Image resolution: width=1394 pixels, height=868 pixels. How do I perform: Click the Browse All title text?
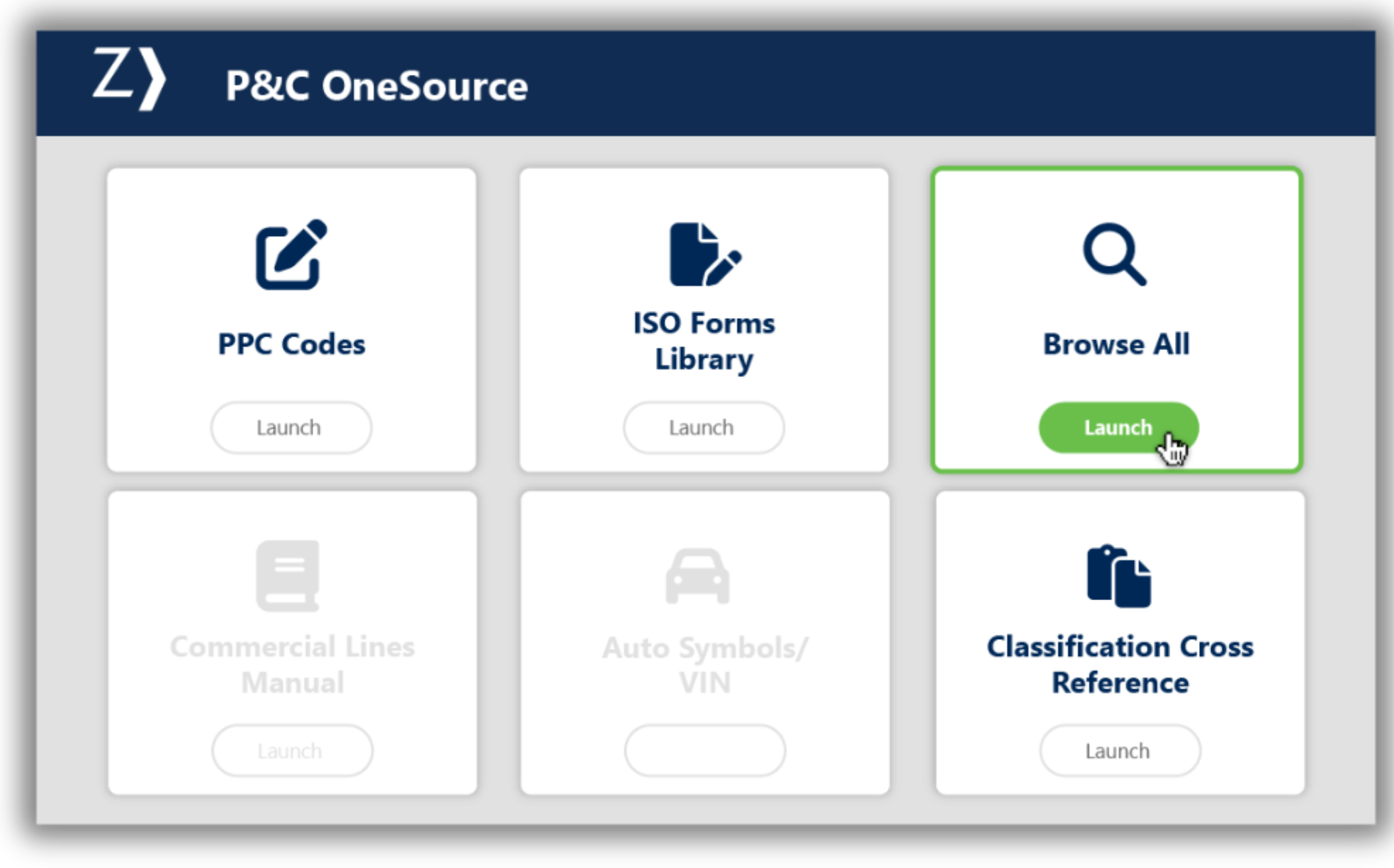tap(1116, 344)
